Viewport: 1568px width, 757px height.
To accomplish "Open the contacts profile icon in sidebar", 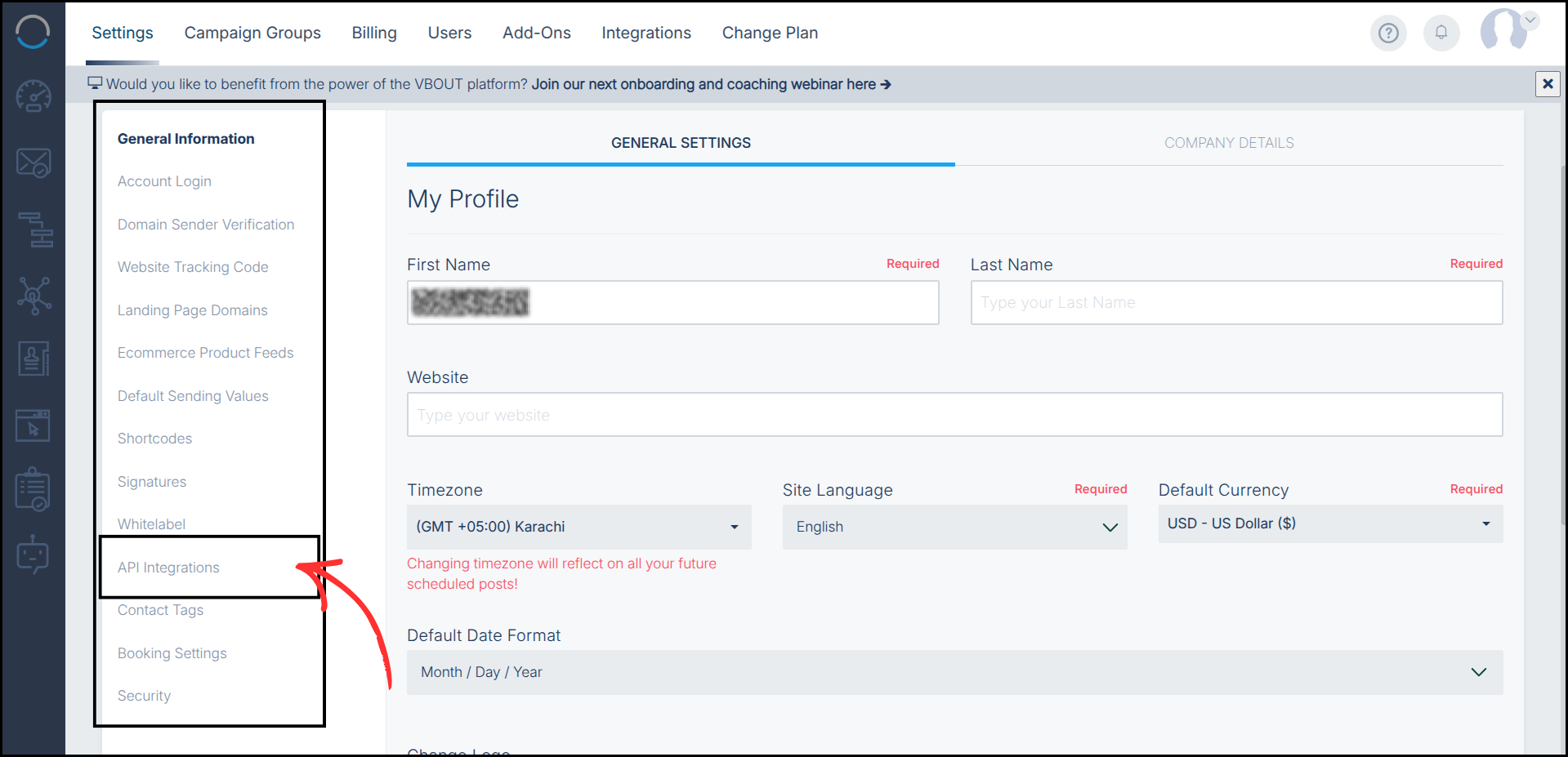I will (33, 358).
